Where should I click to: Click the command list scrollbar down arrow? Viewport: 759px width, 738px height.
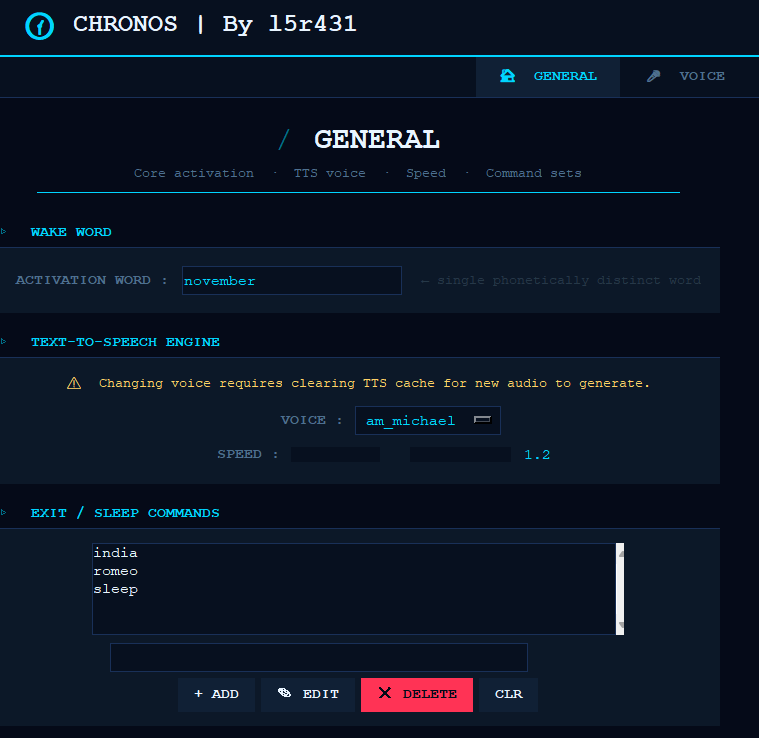(x=621, y=626)
